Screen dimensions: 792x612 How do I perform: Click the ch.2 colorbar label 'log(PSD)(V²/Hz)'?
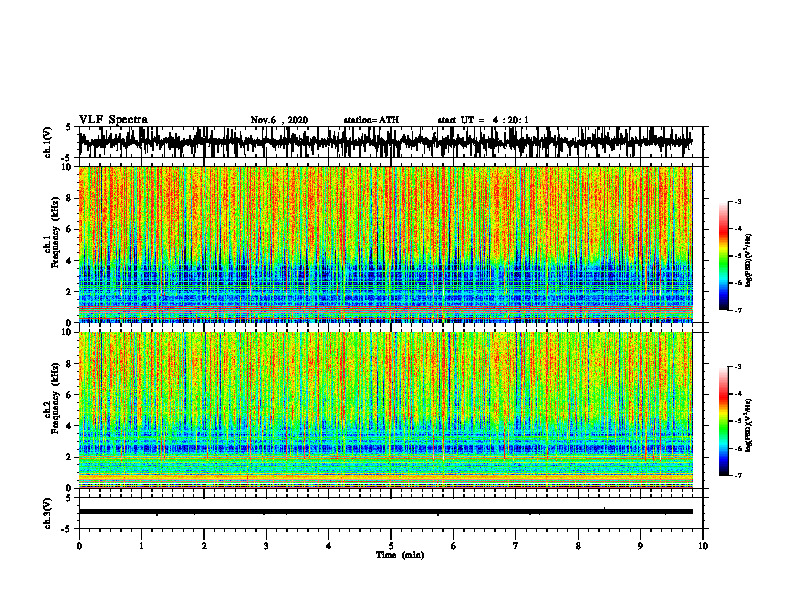click(749, 425)
